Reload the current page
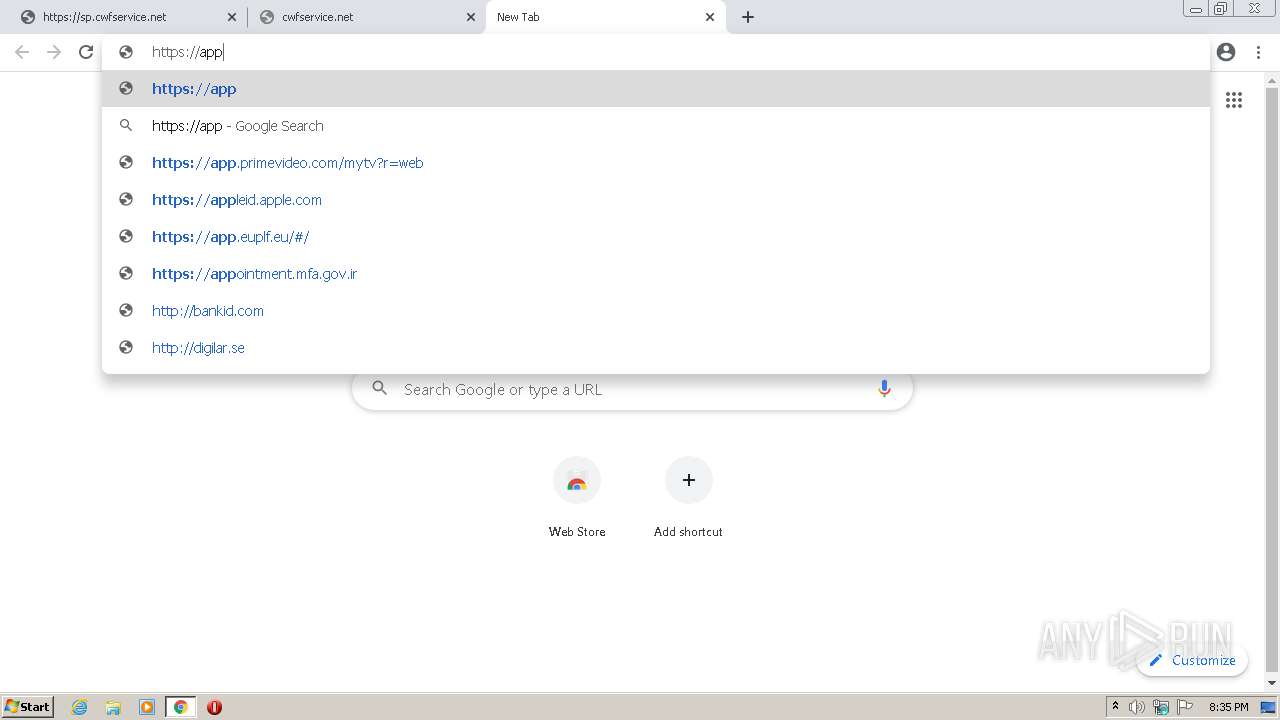The height and width of the screenshot is (720, 1280). pyautogui.click(x=86, y=52)
